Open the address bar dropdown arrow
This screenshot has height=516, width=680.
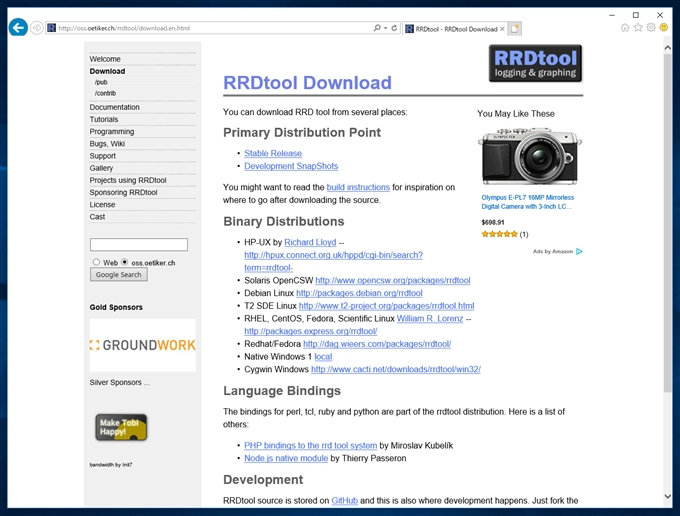tap(386, 28)
